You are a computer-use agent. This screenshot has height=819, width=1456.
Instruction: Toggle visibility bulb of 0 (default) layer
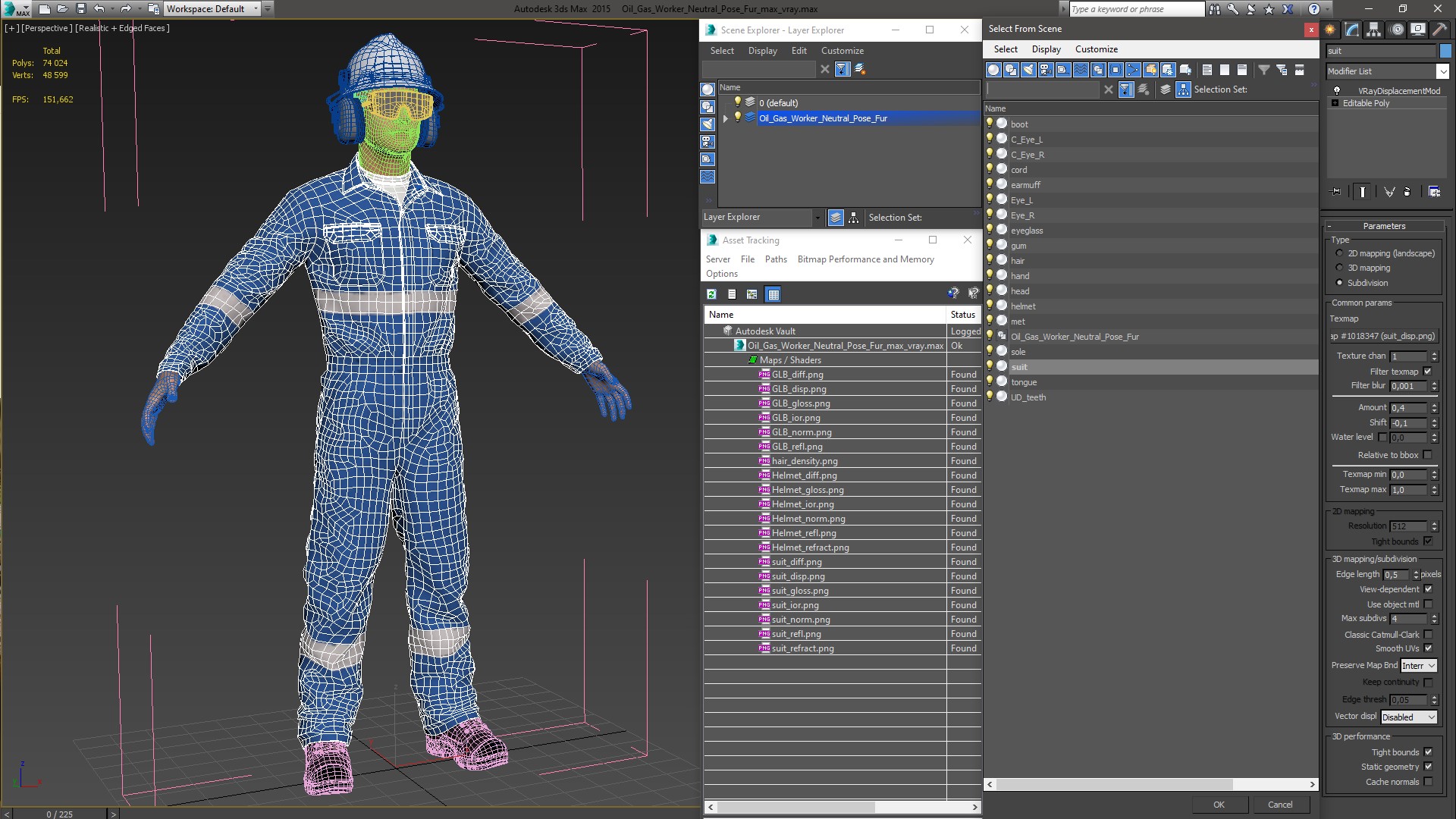(x=737, y=102)
